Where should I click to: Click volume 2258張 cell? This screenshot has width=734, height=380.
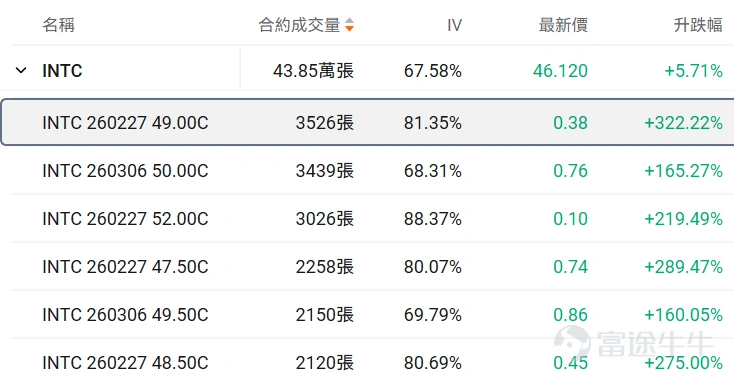tap(325, 267)
